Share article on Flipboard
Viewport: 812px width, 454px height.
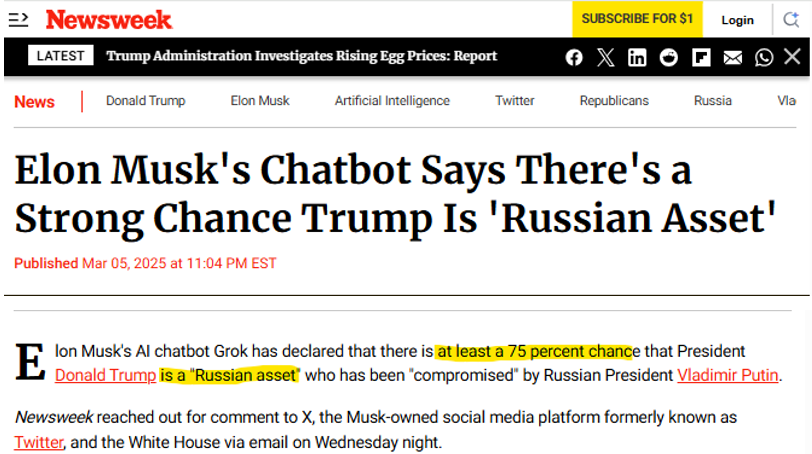click(x=701, y=57)
